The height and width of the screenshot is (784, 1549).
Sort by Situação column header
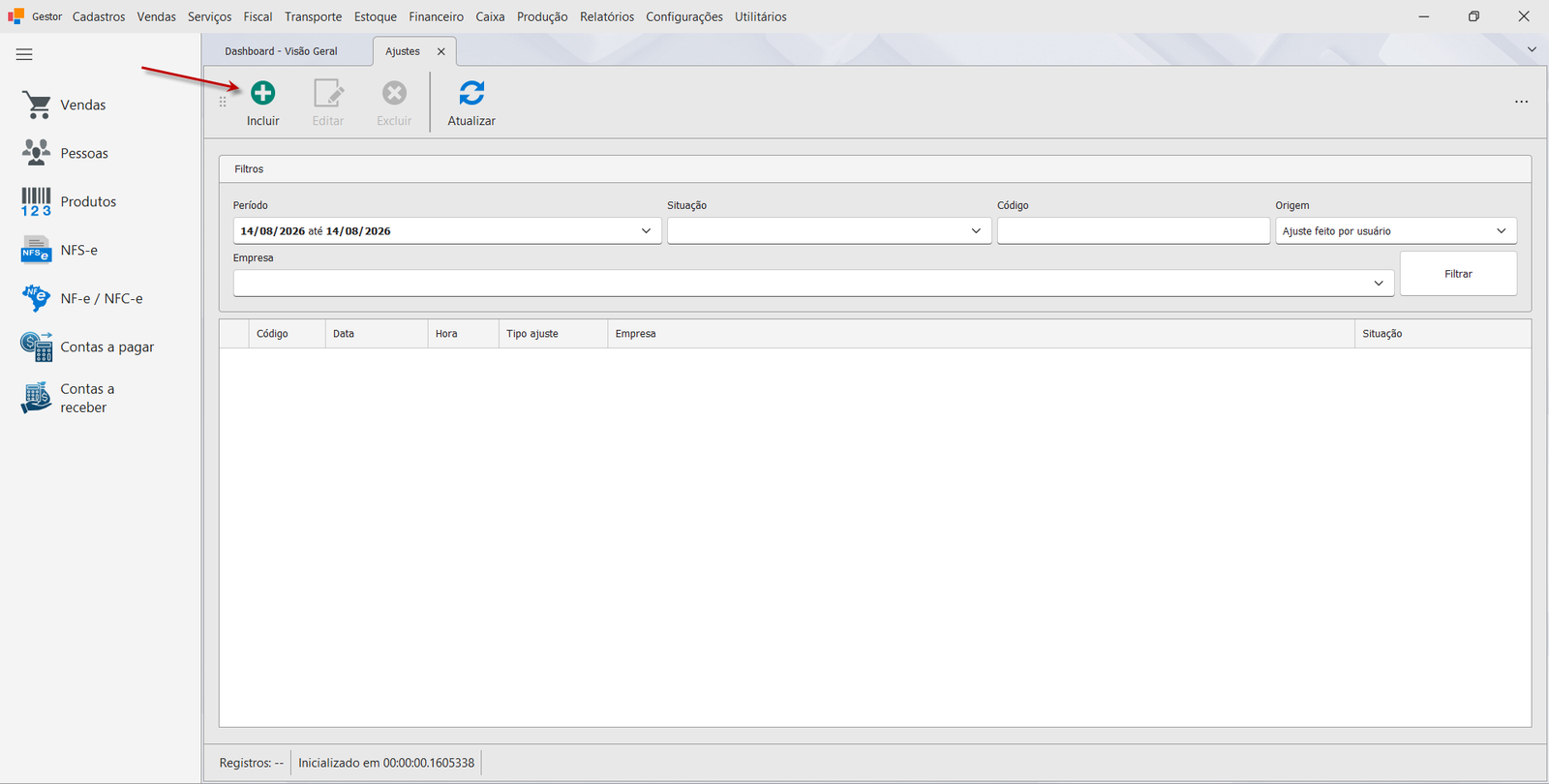(x=1443, y=334)
